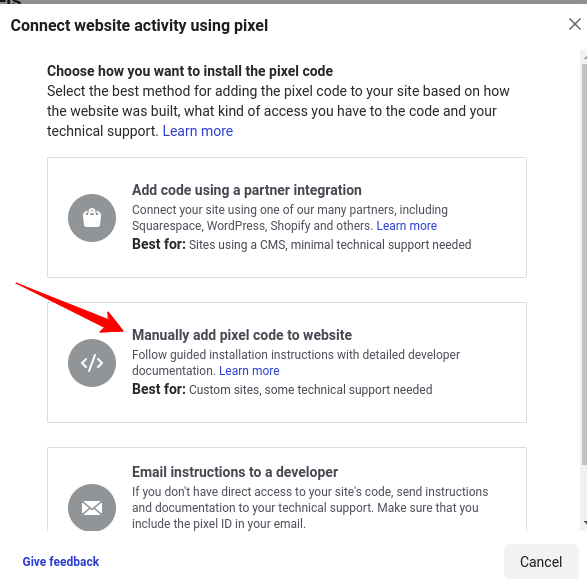Click 'Best for: Custom sites' description text
Screen dimensions: 587x579
click(x=282, y=390)
